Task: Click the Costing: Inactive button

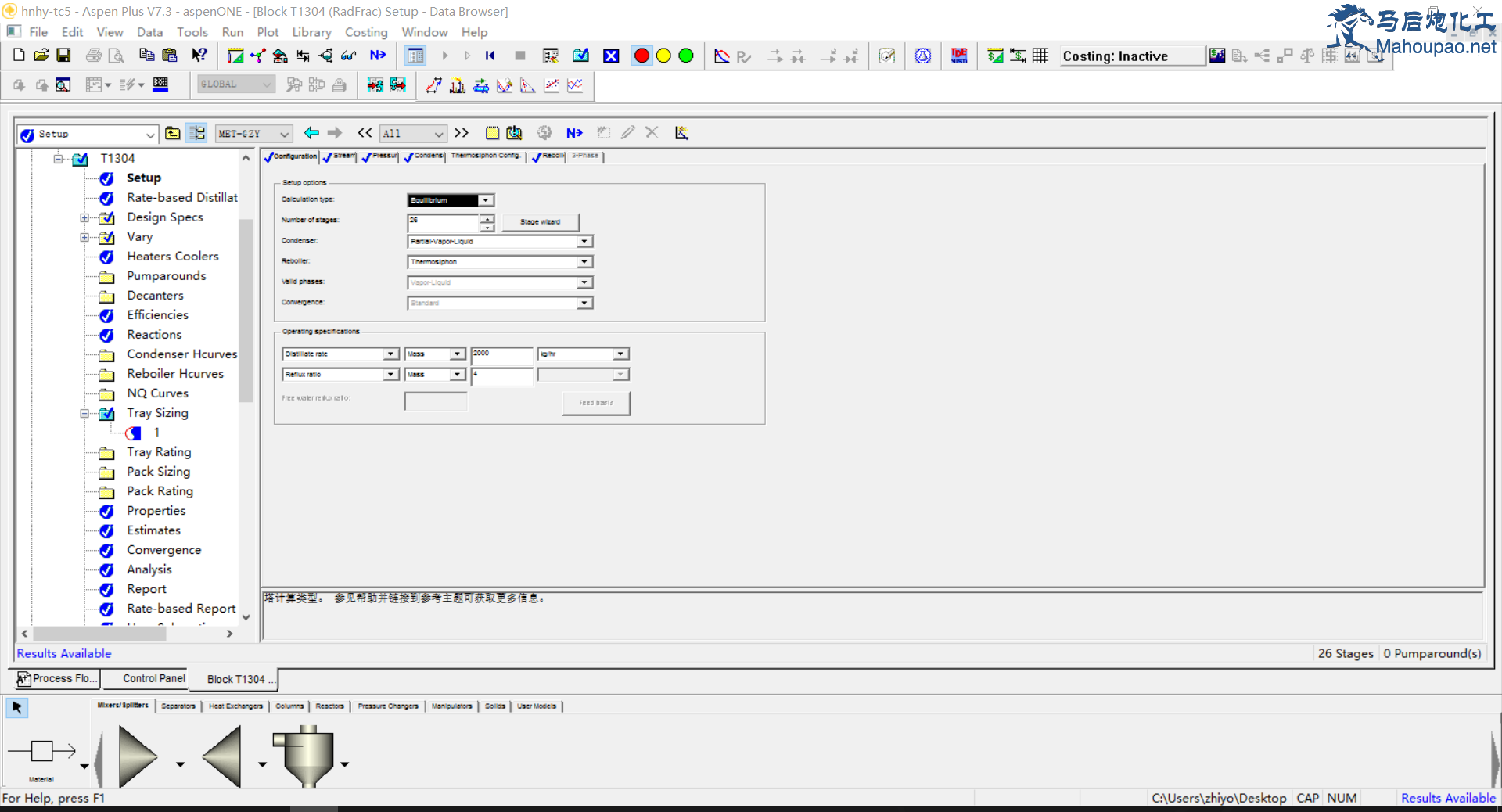Action: (1132, 56)
